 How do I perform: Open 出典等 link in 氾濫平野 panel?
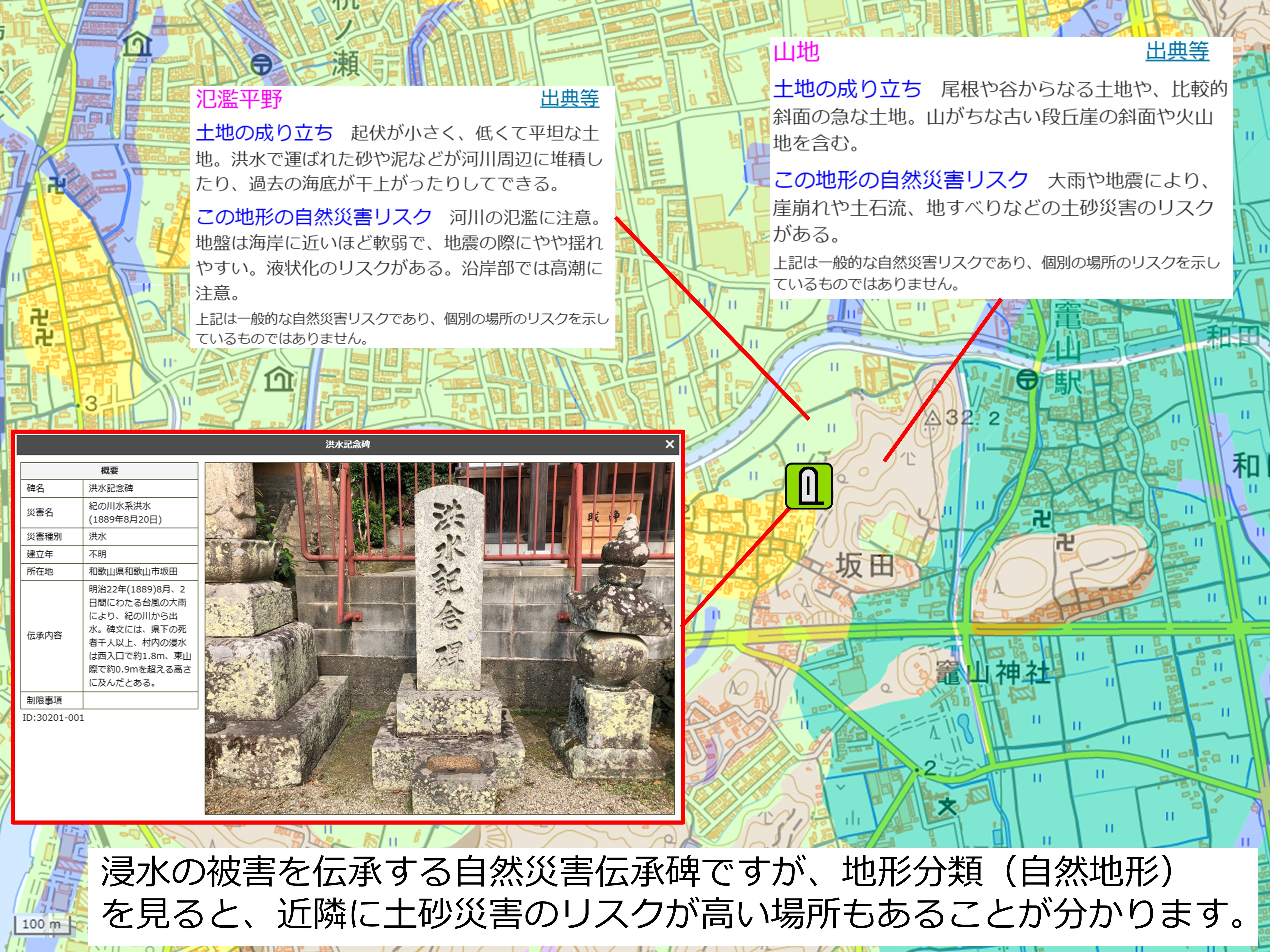point(569,99)
